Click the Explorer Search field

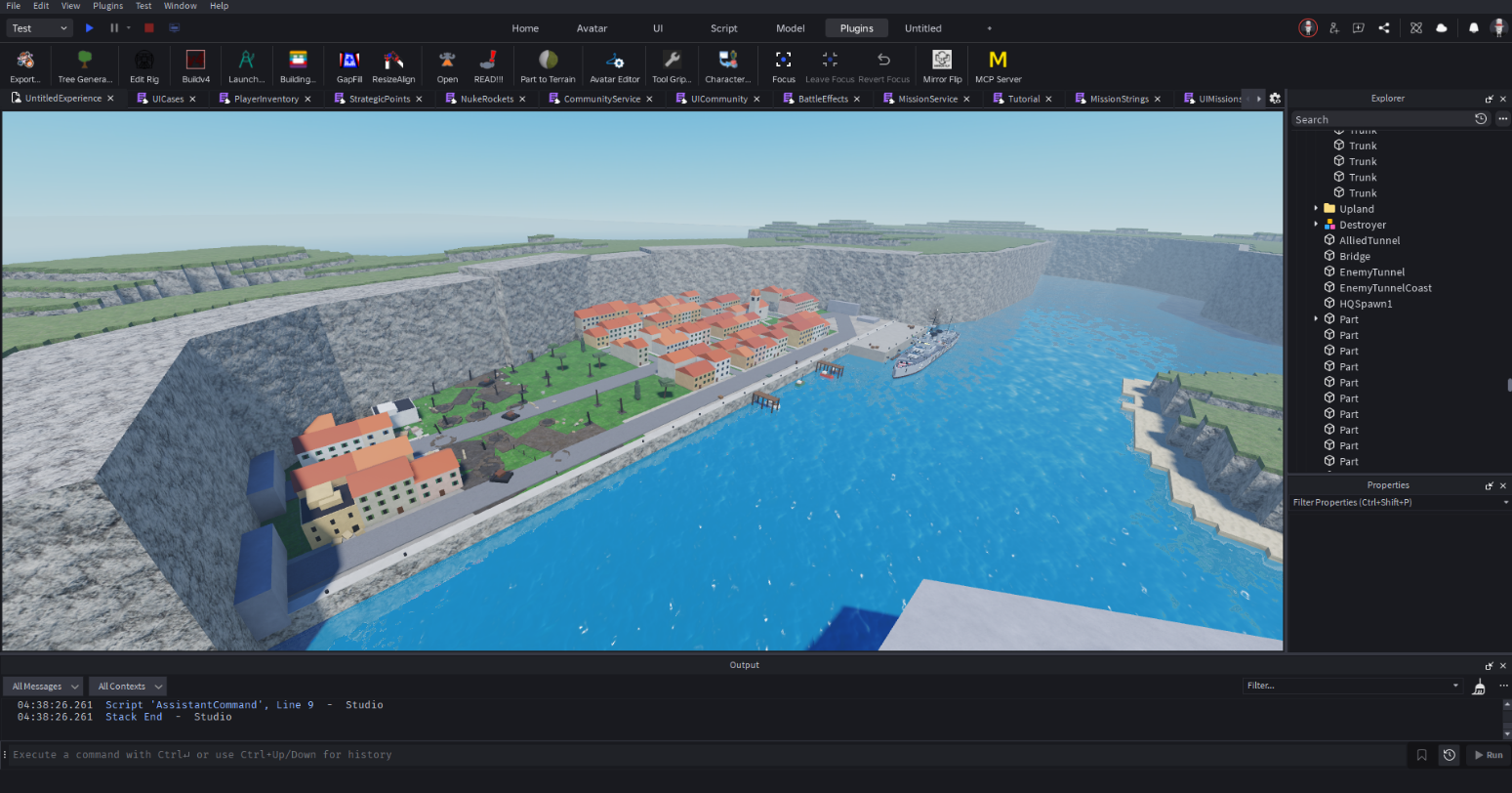1381,119
